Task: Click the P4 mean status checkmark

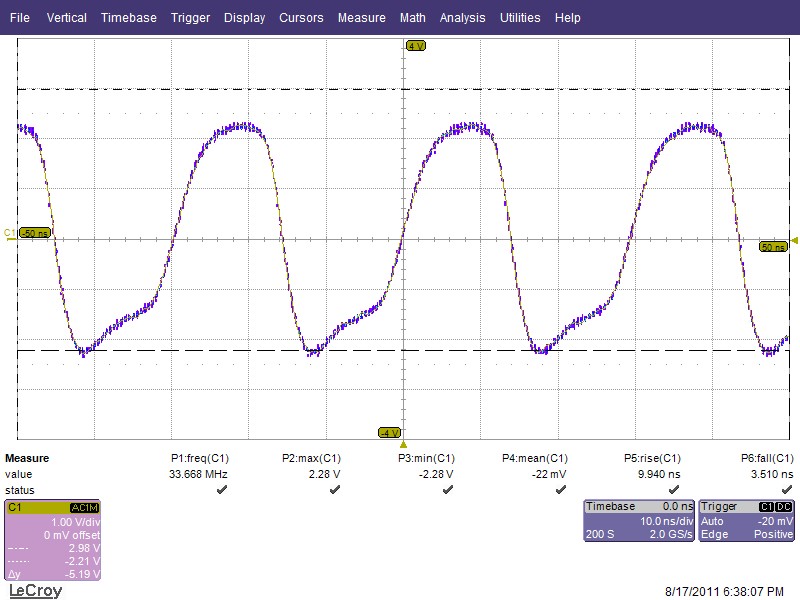Action: (561, 490)
